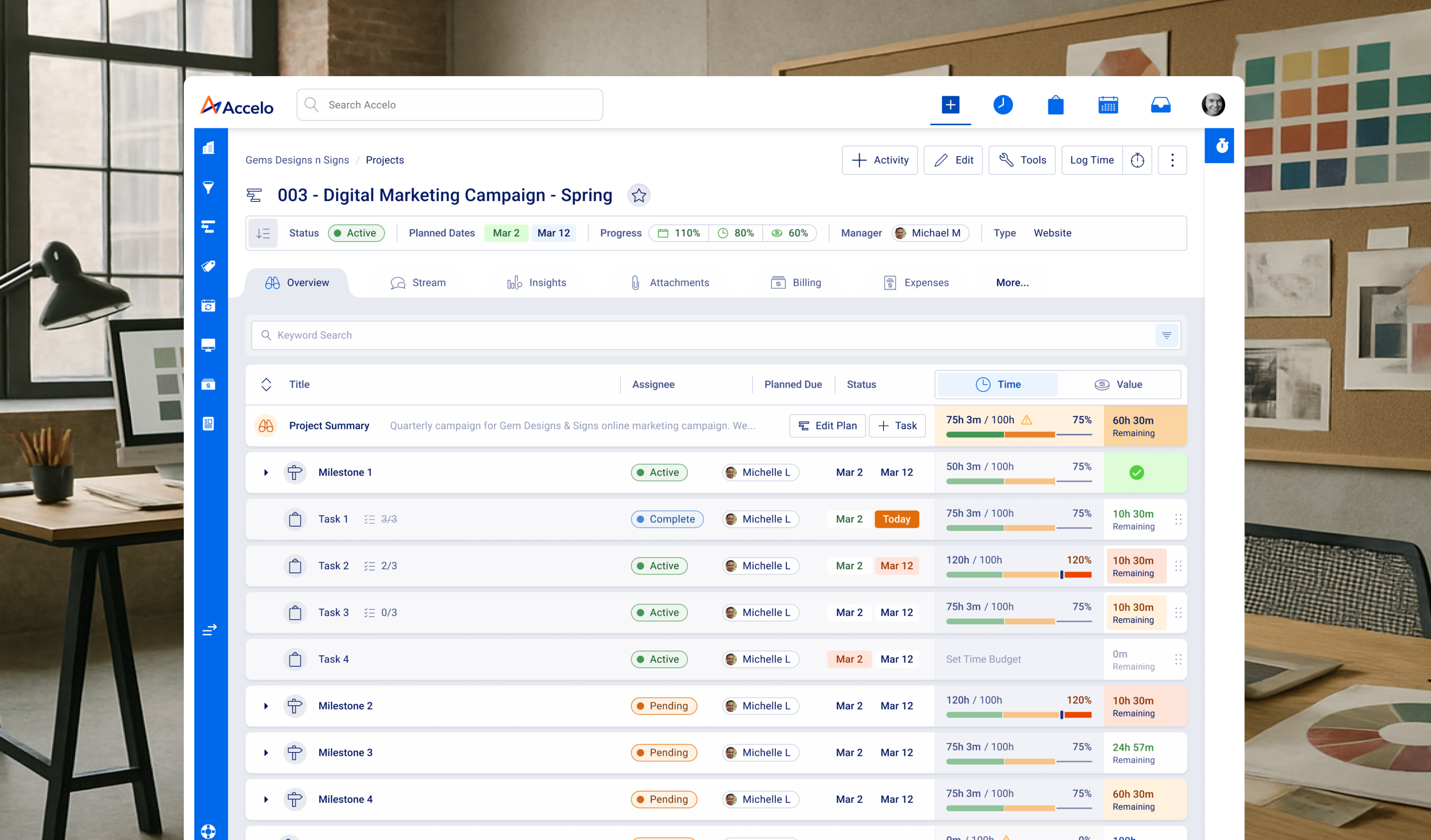Expand Milestone 3 row
1431x840 pixels.
click(x=266, y=753)
